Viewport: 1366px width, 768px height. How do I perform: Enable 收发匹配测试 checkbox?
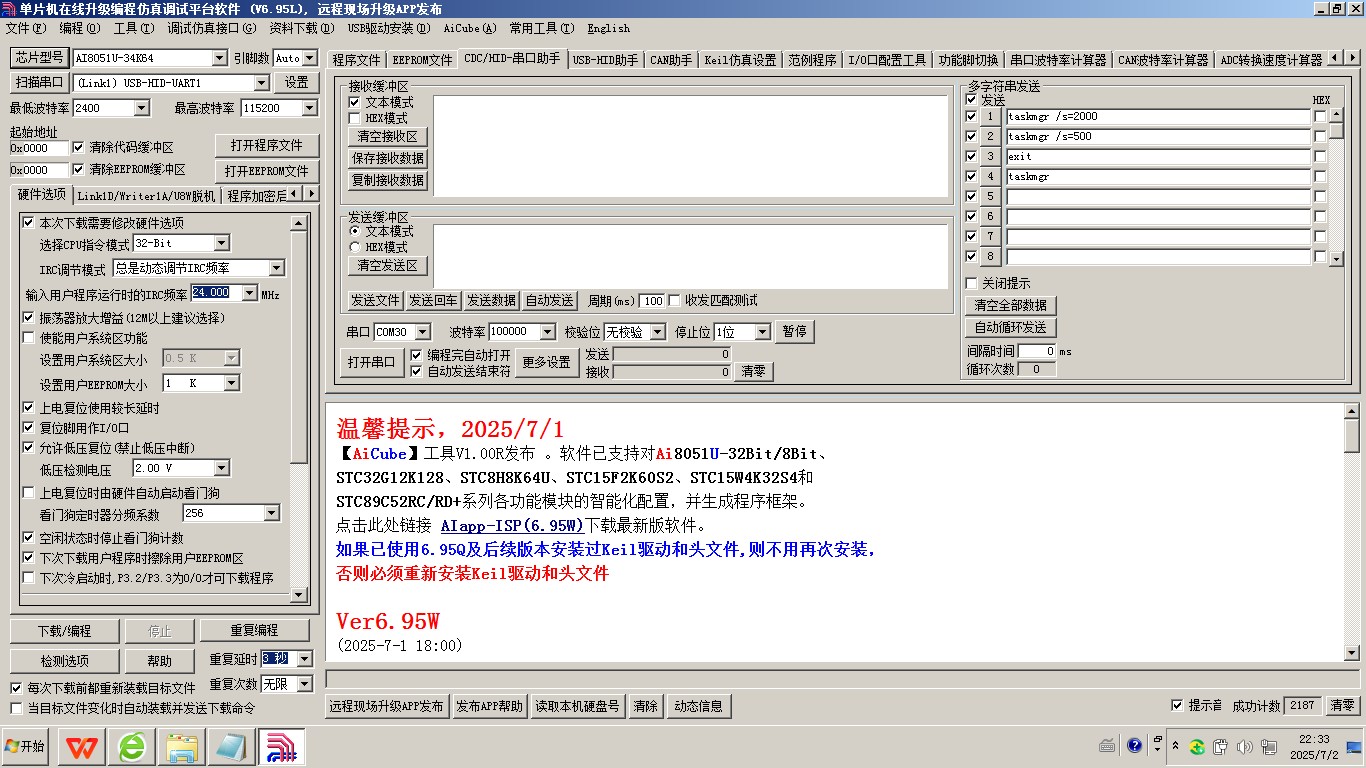[x=675, y=300]
